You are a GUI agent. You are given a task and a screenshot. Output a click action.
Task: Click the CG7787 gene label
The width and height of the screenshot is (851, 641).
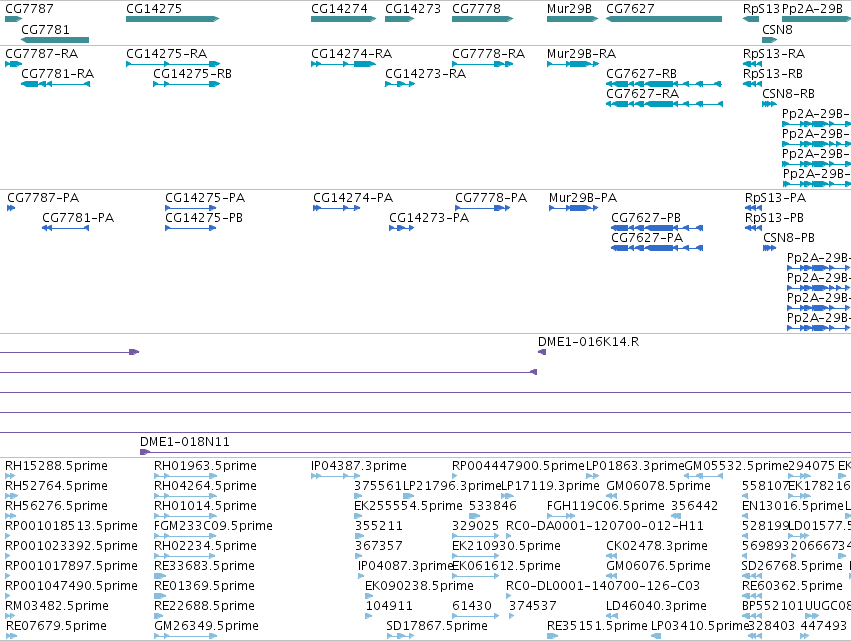(x=29, y=9)
